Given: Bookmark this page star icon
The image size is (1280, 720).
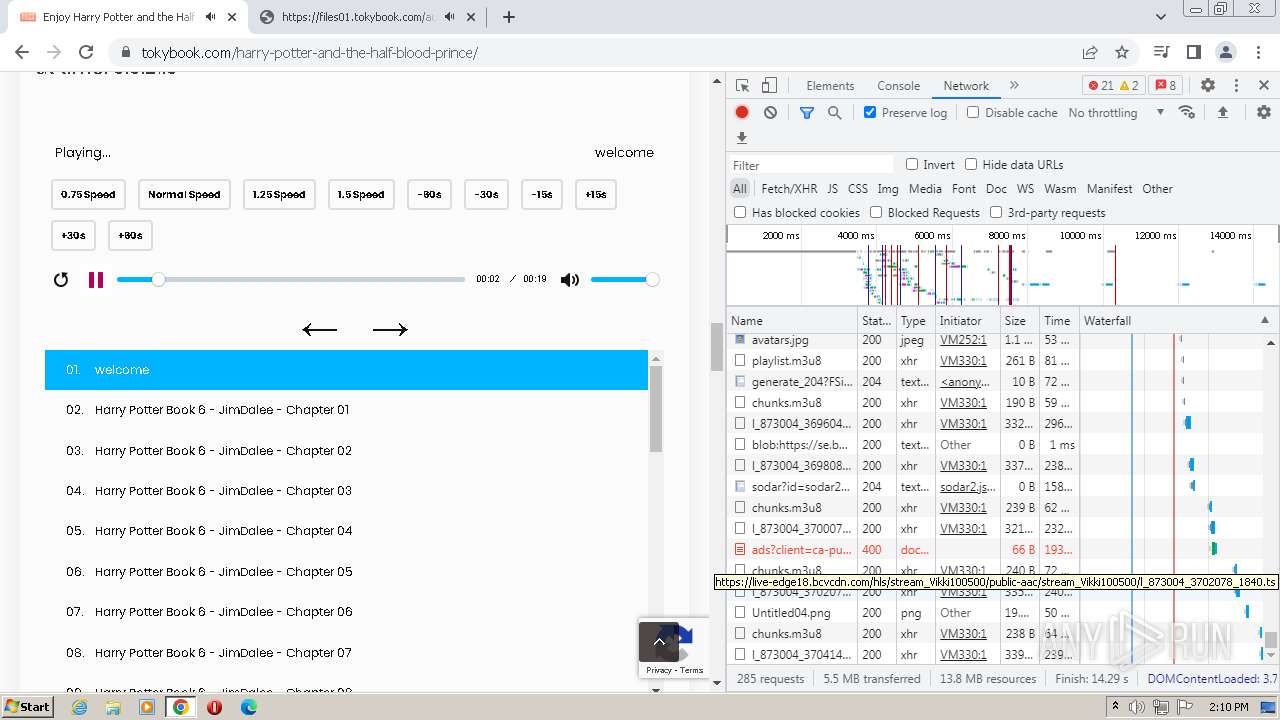Looking at the screenshot, I should coord(1122,52).
